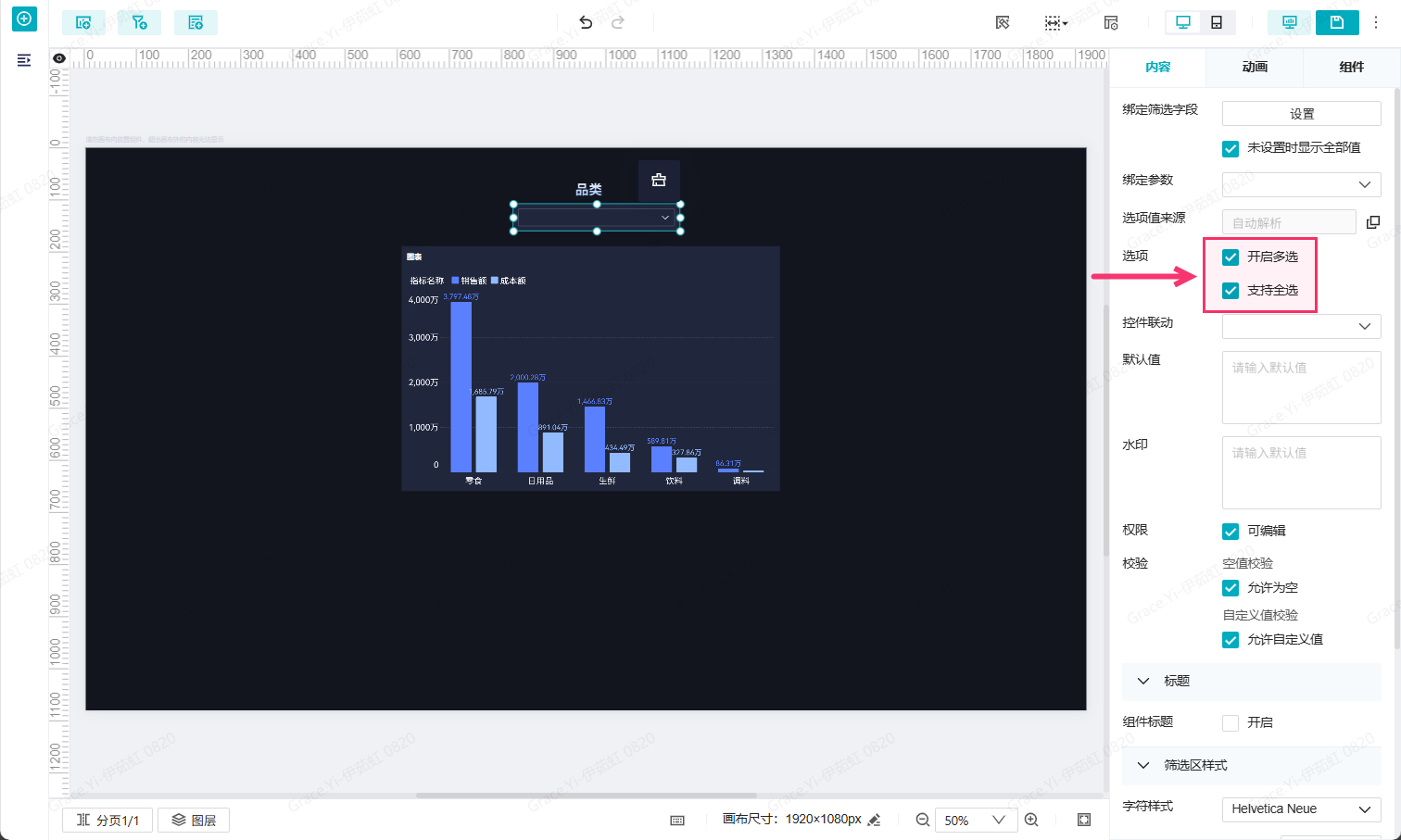Toggle the 允许自定义值 checkbox

(1231, 640)
